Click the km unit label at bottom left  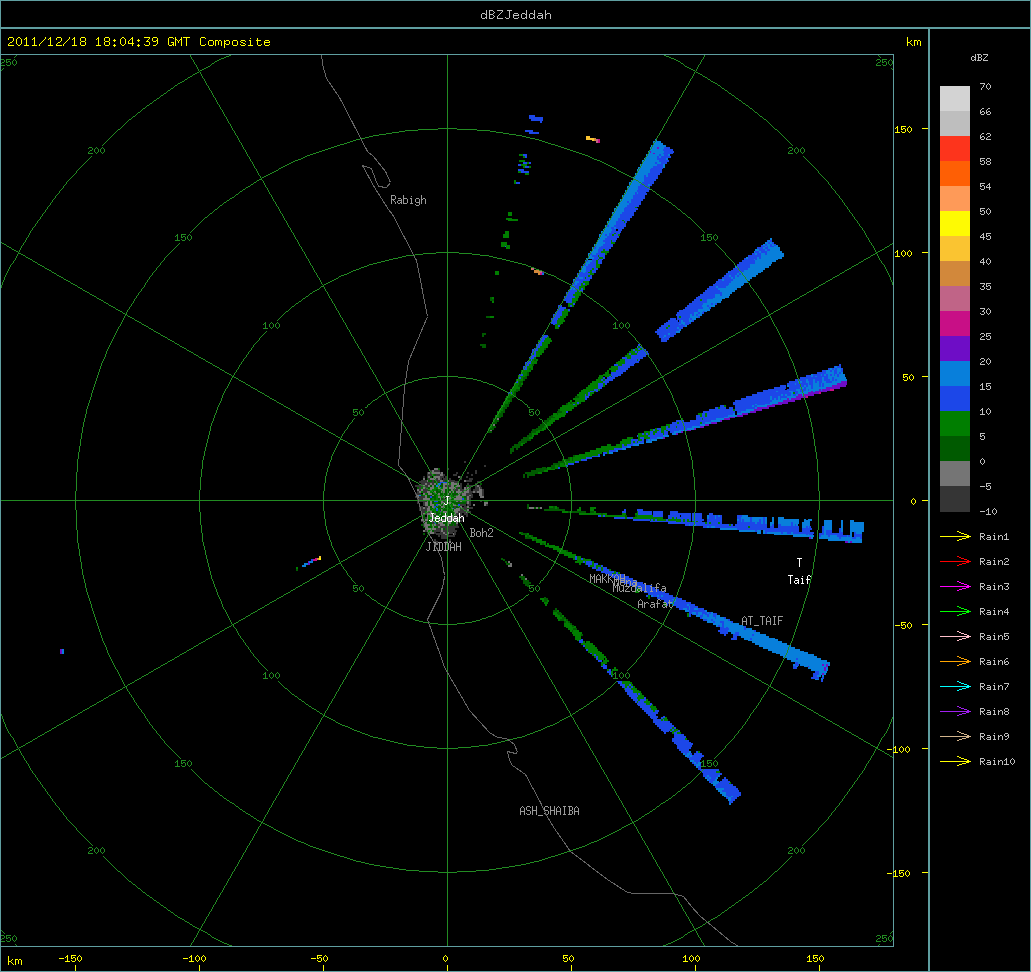coord(14,961)
